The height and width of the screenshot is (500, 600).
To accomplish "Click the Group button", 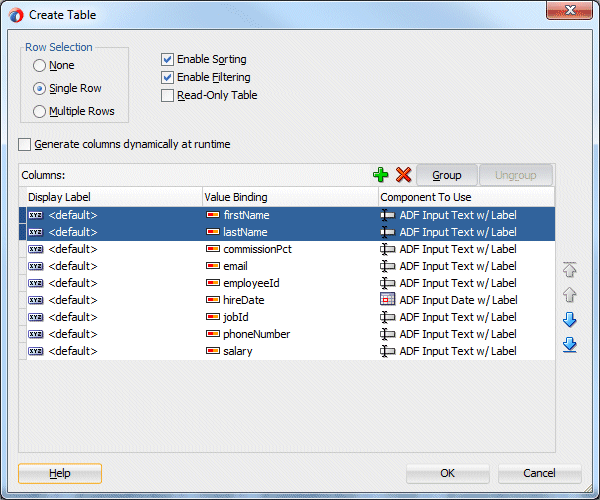I will (447, 175).
